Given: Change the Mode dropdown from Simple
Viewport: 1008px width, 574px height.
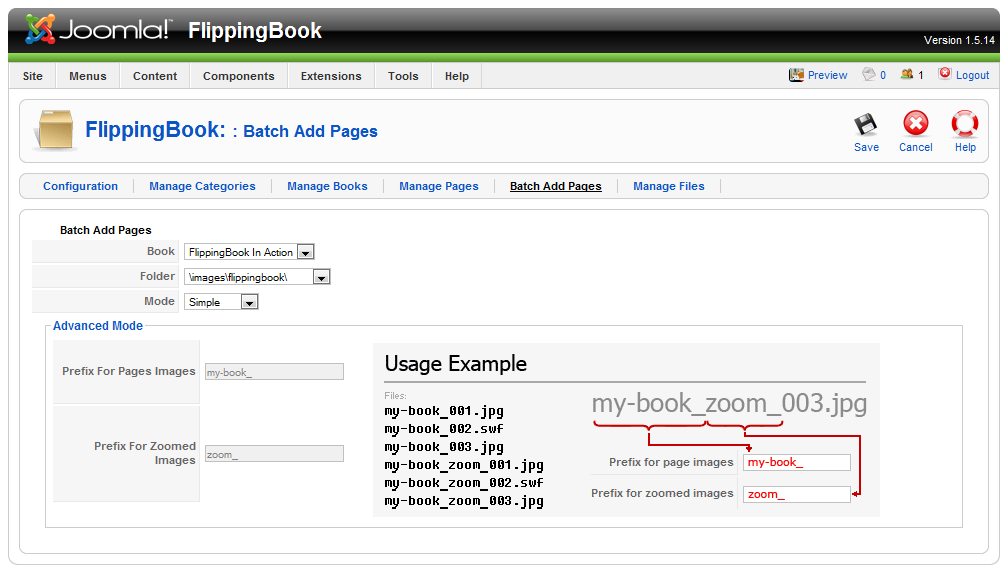Looking at the screenshot, I should (x=249, y=302).
